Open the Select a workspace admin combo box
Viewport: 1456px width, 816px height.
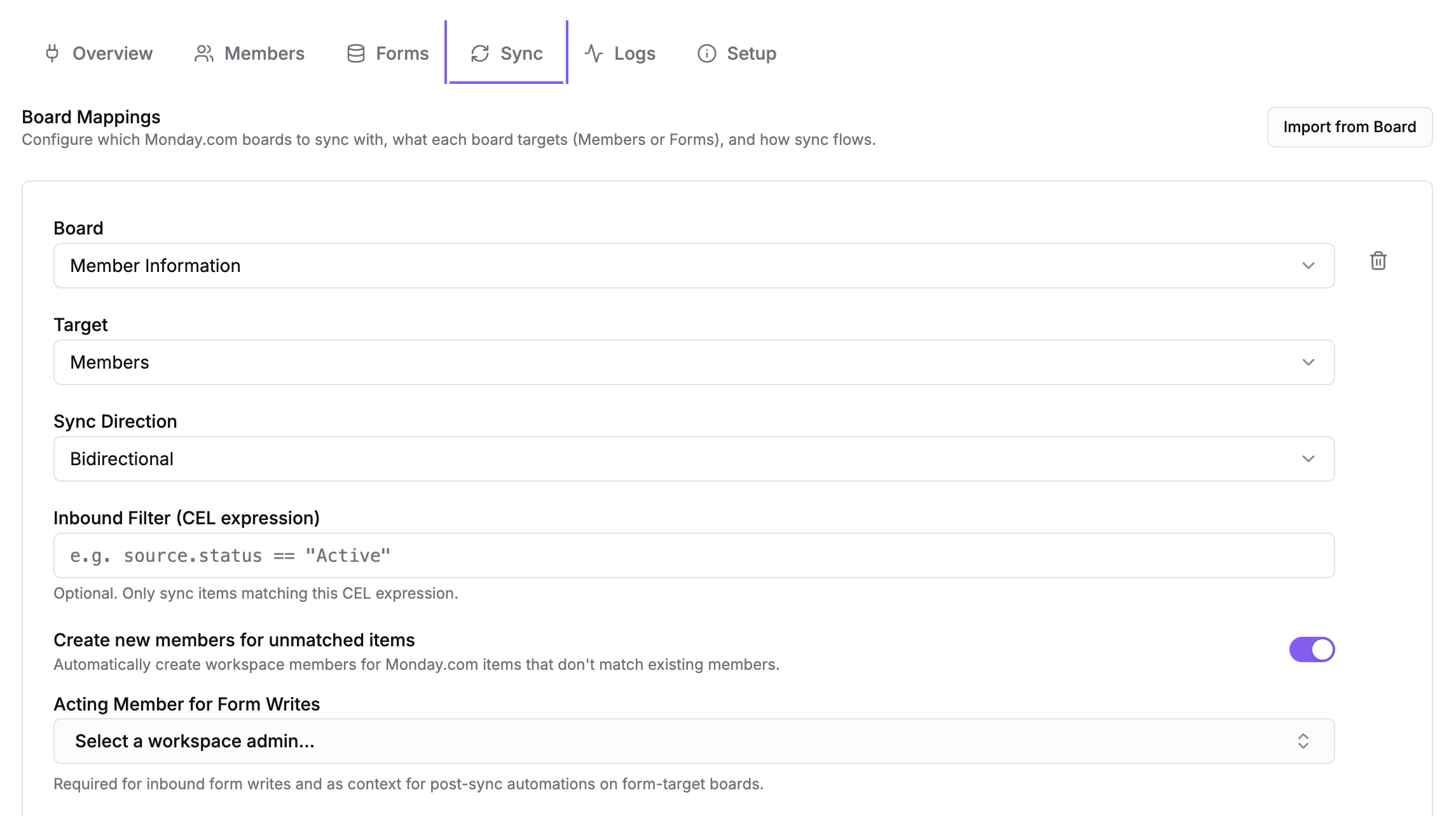(693, 741)
